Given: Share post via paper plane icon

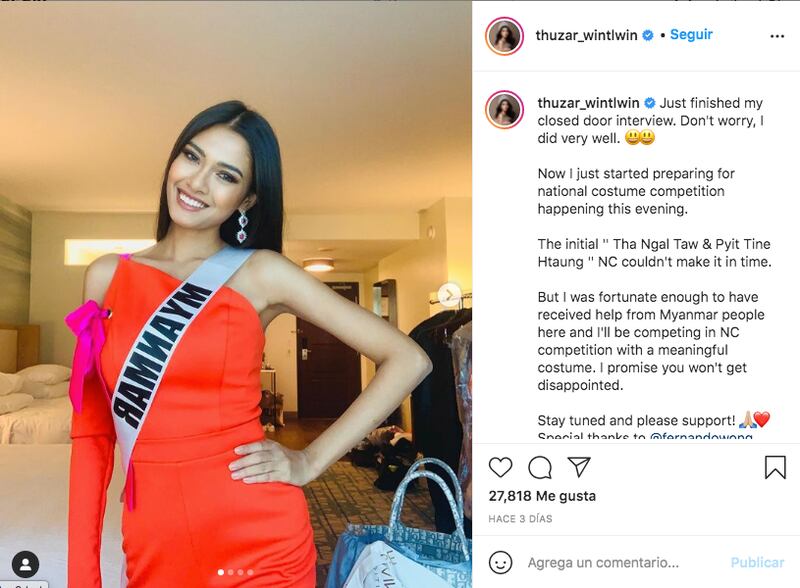Looking at the screenshot, I should (x=579, y=467).
